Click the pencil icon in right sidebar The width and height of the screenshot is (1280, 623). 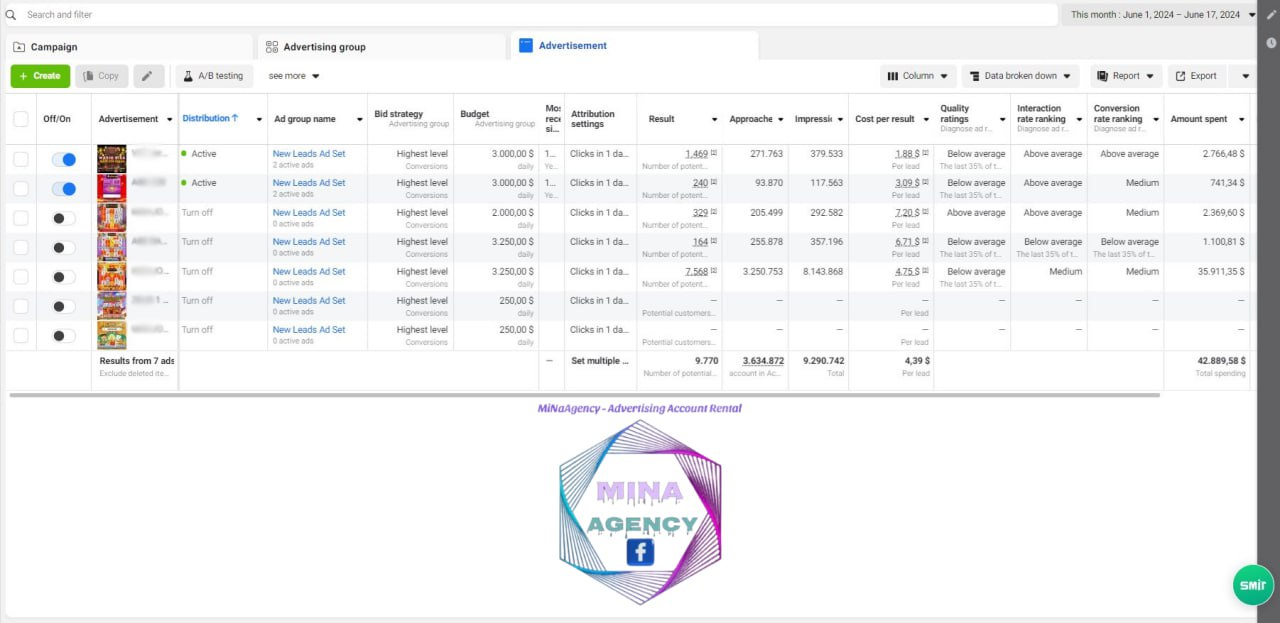(1271, 14)
